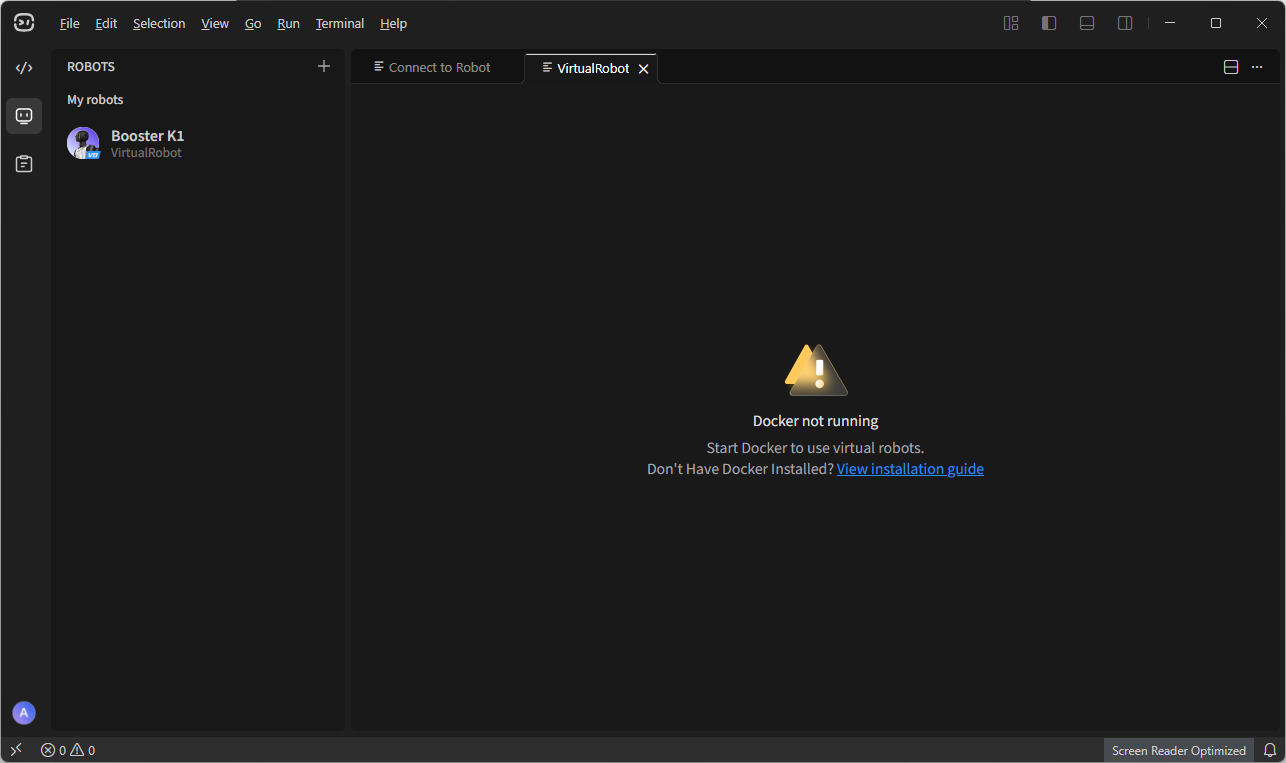The width and height of the screenshot is (1286, 763).
Task: Open notifications bell in status bar
Action: tap(1270, 750)
